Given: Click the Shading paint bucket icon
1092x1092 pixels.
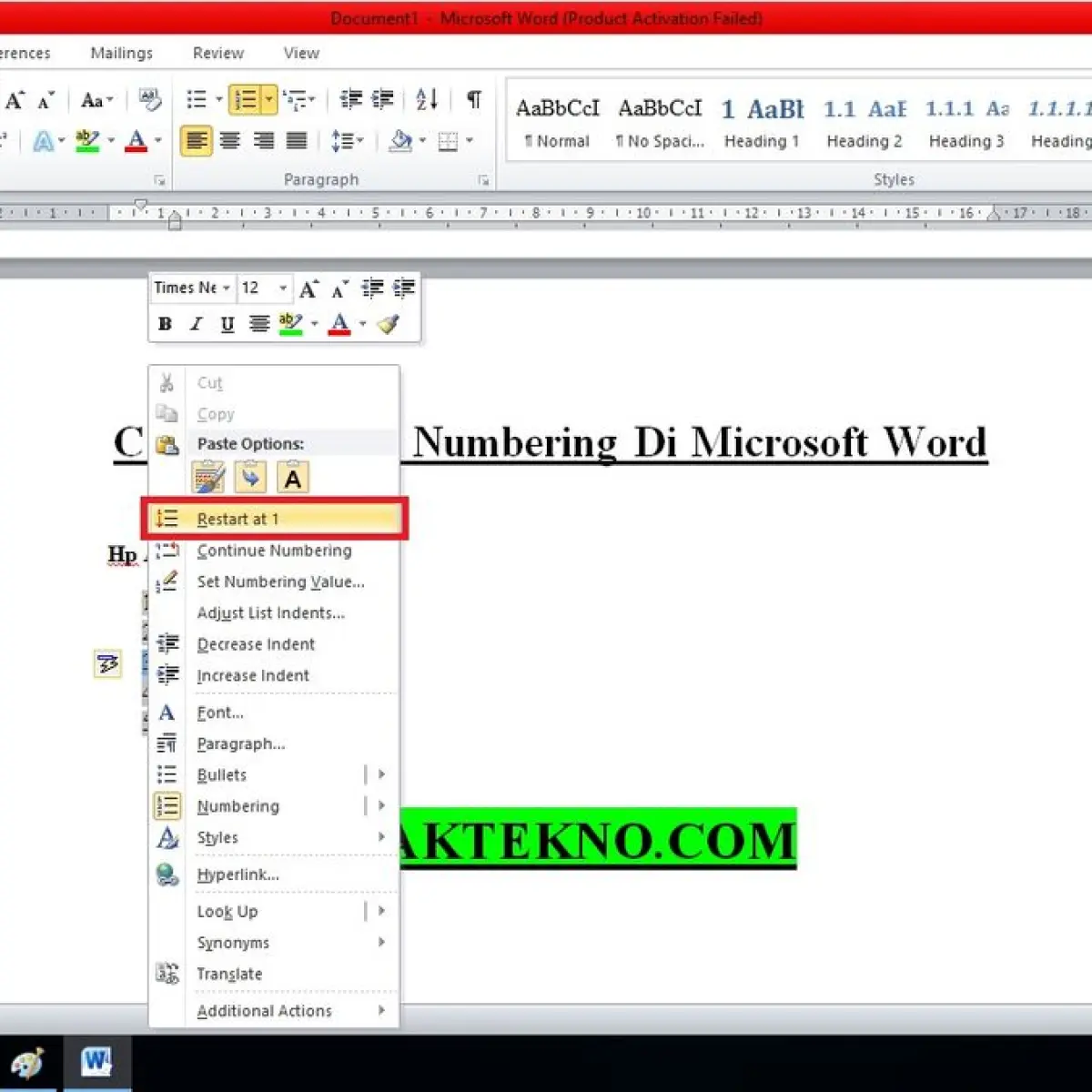Looking at the screenshot, I should pos(400,141).
